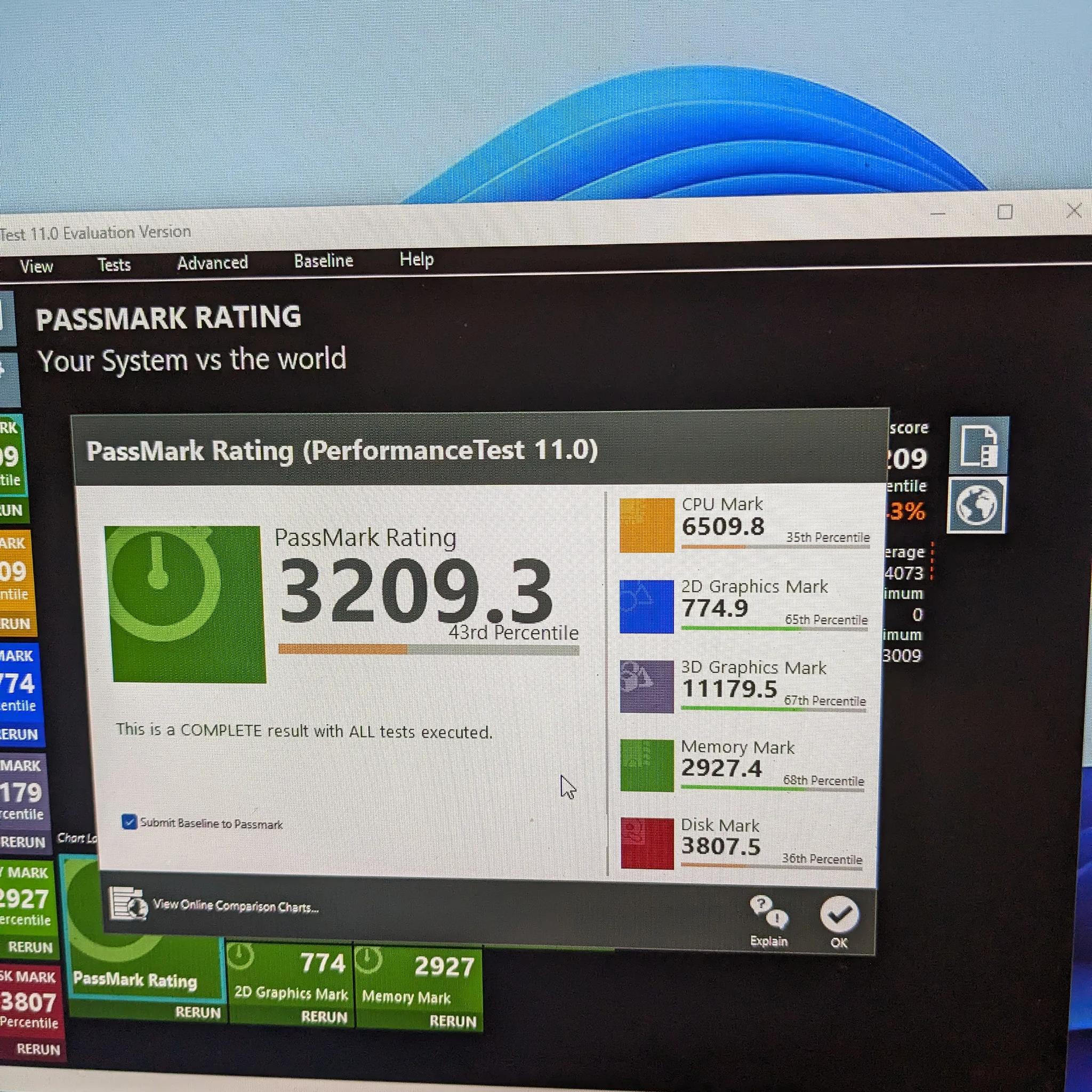Click the CPU Mark value 6509.8
The image size is (1092, 1092).
pyautogui.click(x=723, y=527)
